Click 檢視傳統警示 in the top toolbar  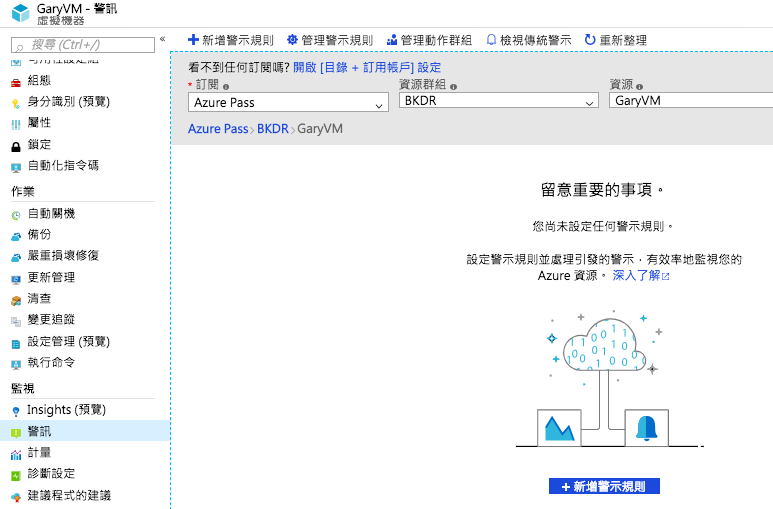[529, 40]
